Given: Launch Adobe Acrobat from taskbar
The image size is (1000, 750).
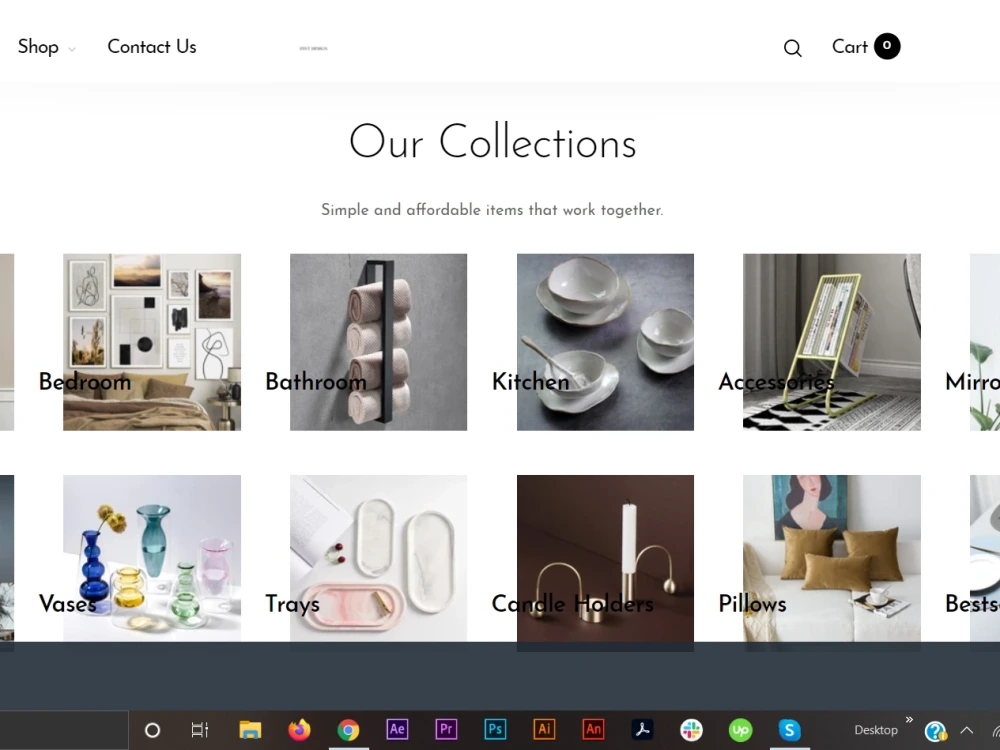Looking at the screenshot, I should 642,729.
